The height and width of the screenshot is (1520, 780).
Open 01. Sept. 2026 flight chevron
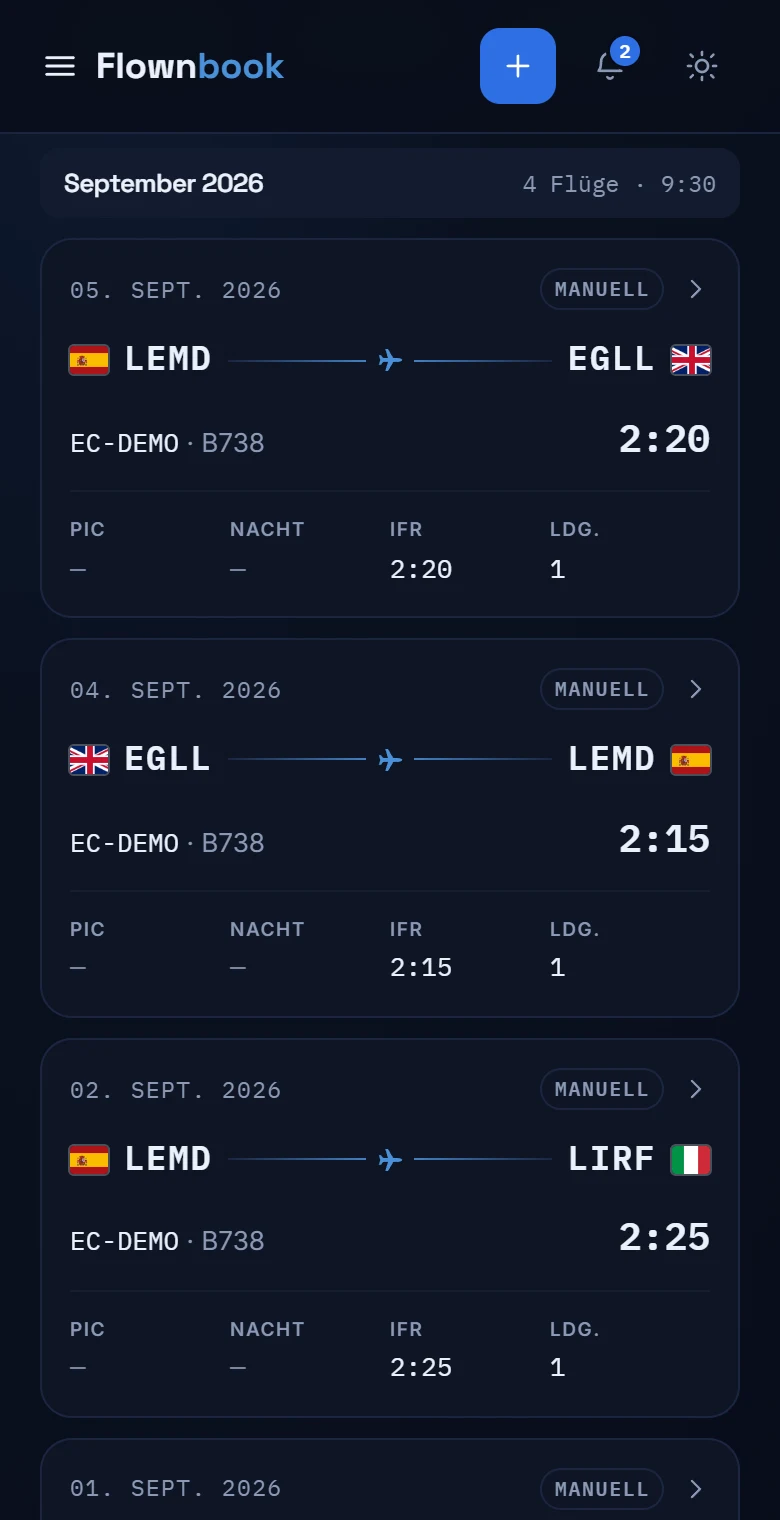pyautogui.click(x=696, y=1489)
